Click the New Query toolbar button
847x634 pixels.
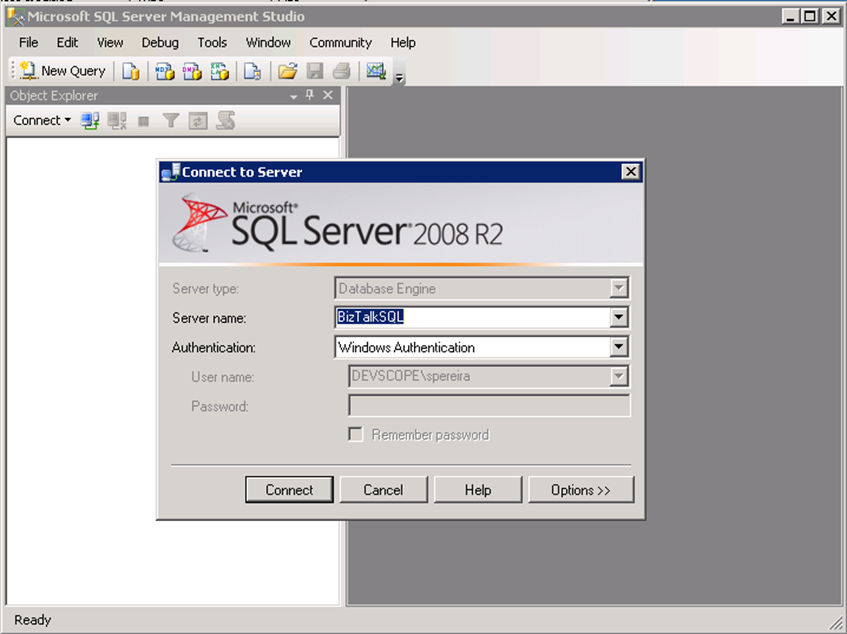pyautogui.click(x=62, y=71)
